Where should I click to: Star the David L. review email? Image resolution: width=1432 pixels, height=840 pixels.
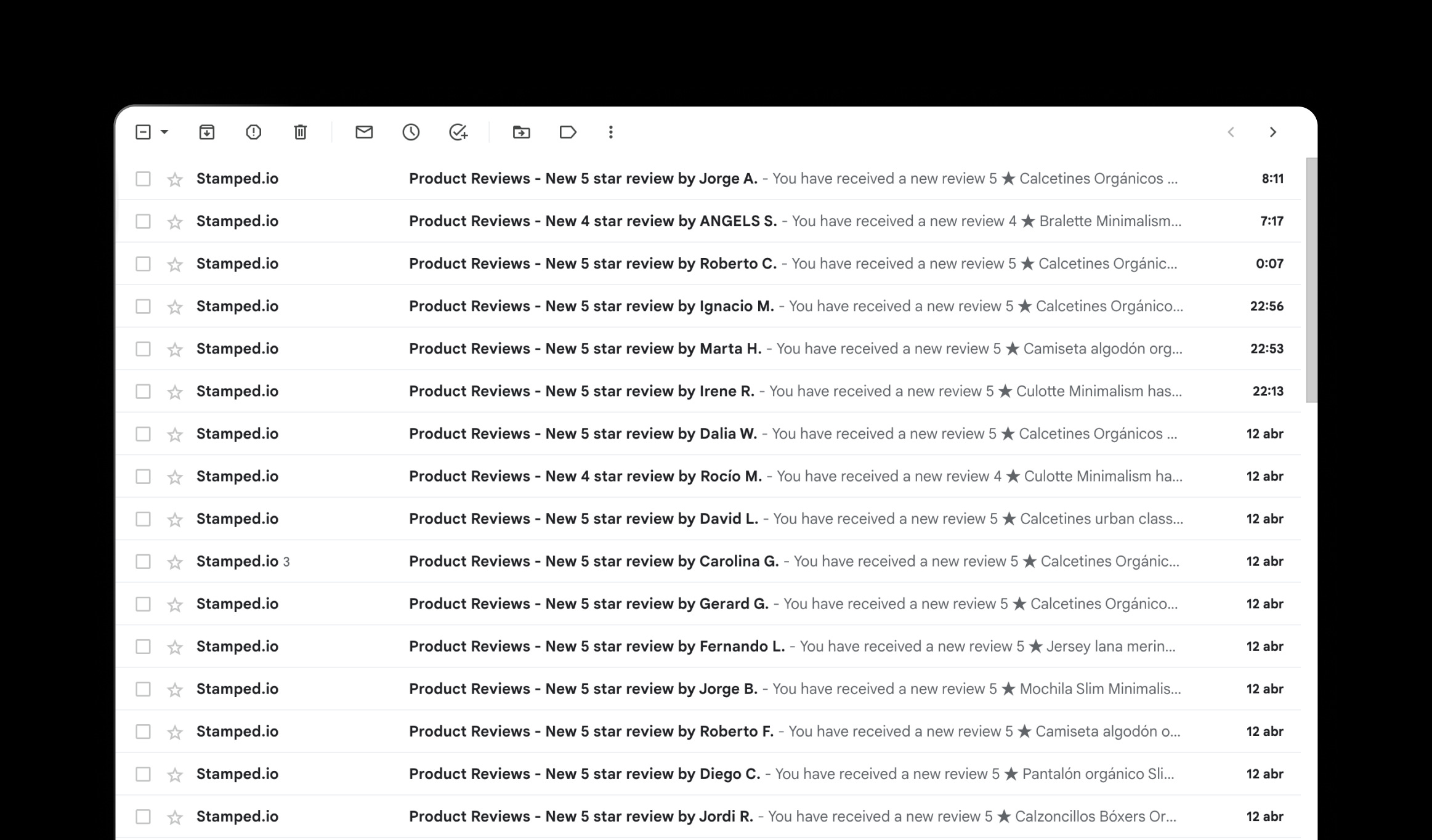(175, 519)
